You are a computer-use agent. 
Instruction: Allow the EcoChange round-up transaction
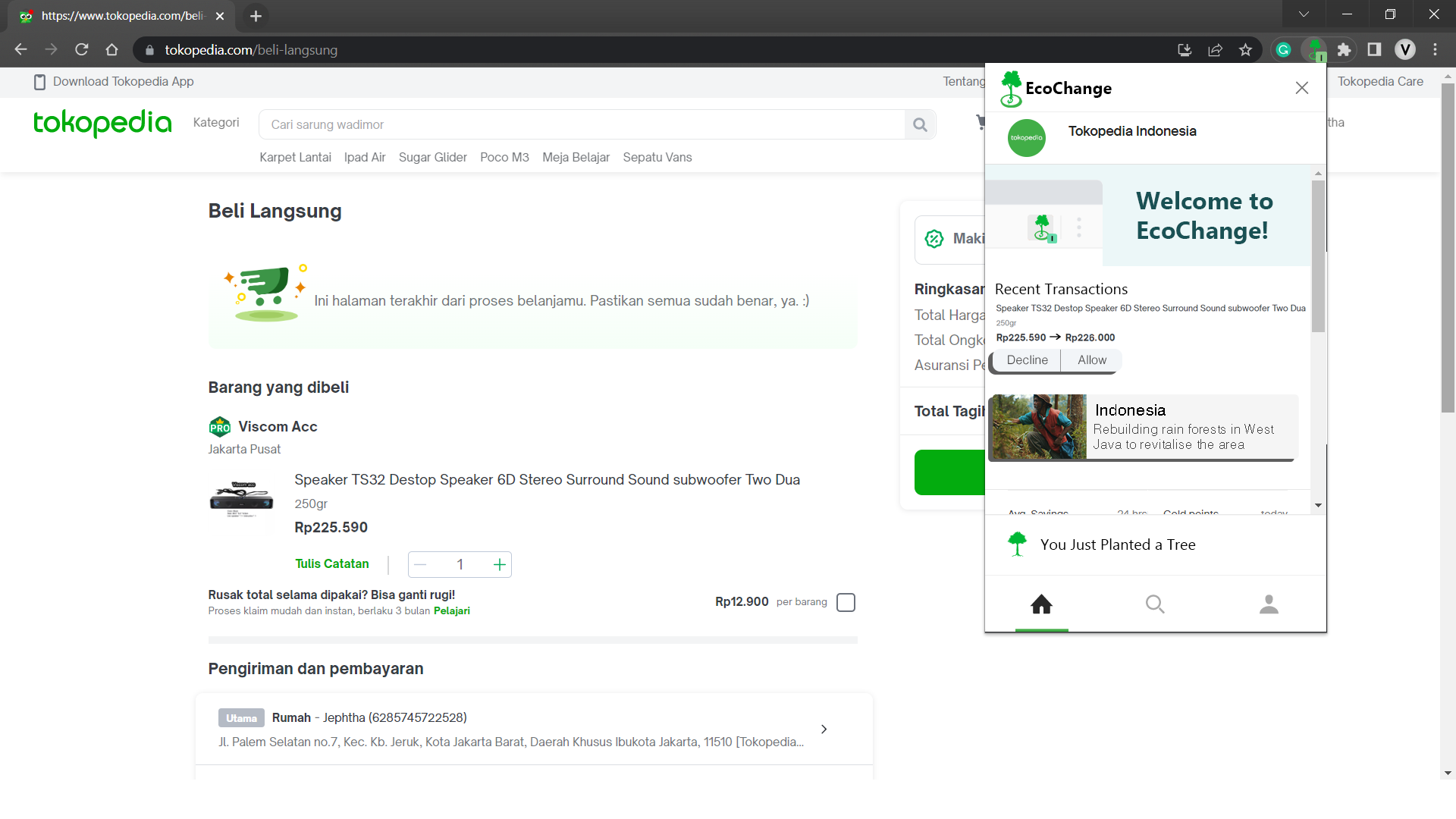point(1092,360)
